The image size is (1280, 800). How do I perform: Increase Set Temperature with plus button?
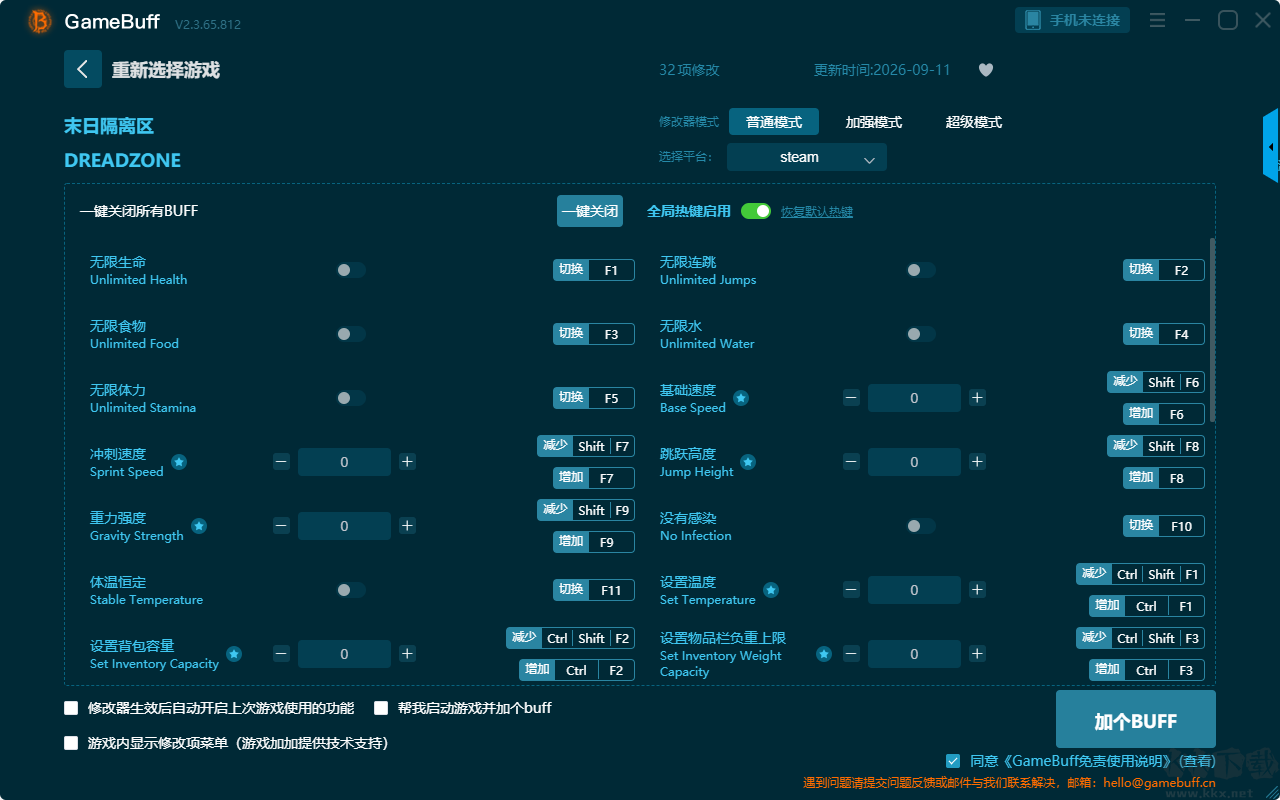(977, 590)
